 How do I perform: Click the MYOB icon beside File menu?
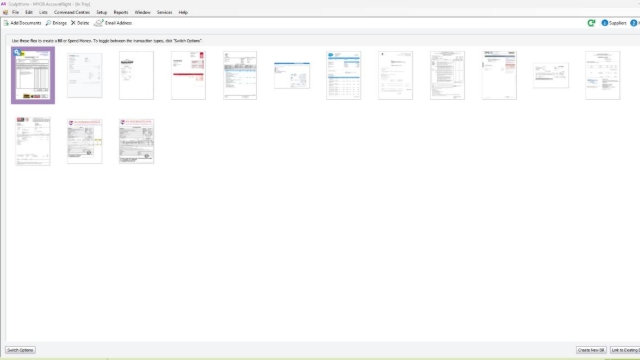click(5, 13)
